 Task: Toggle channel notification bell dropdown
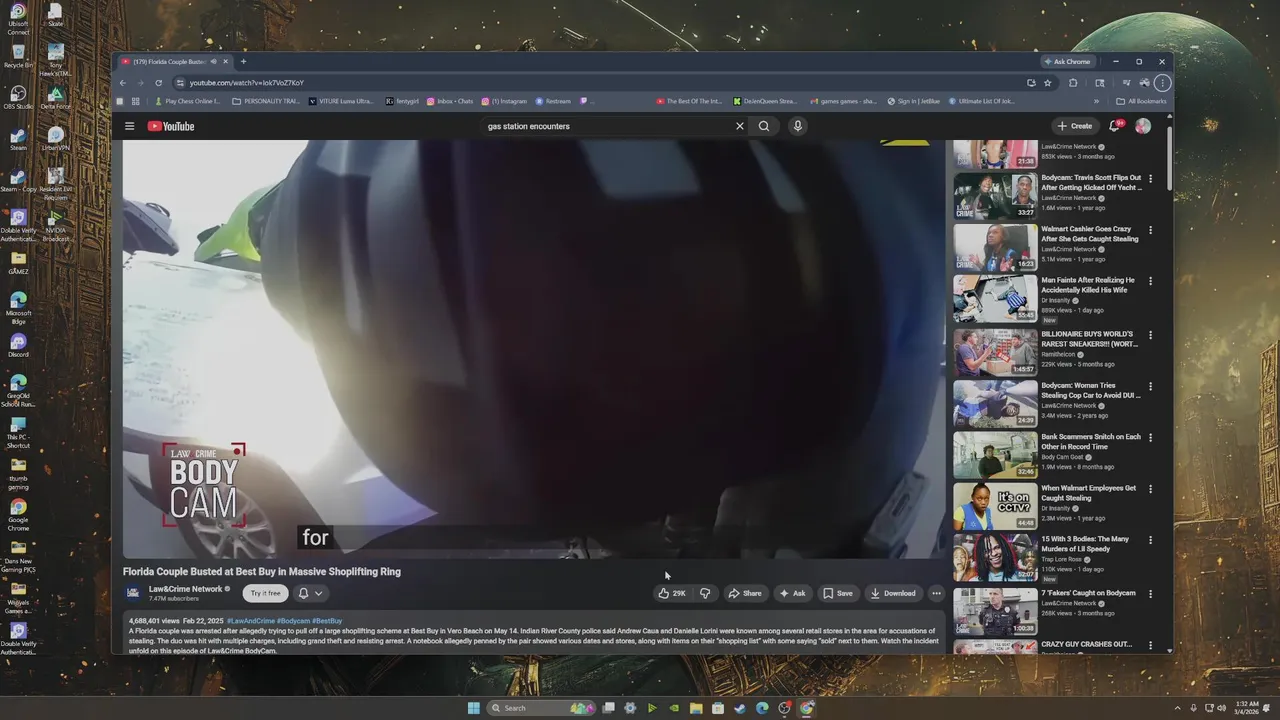coord(310,593)
